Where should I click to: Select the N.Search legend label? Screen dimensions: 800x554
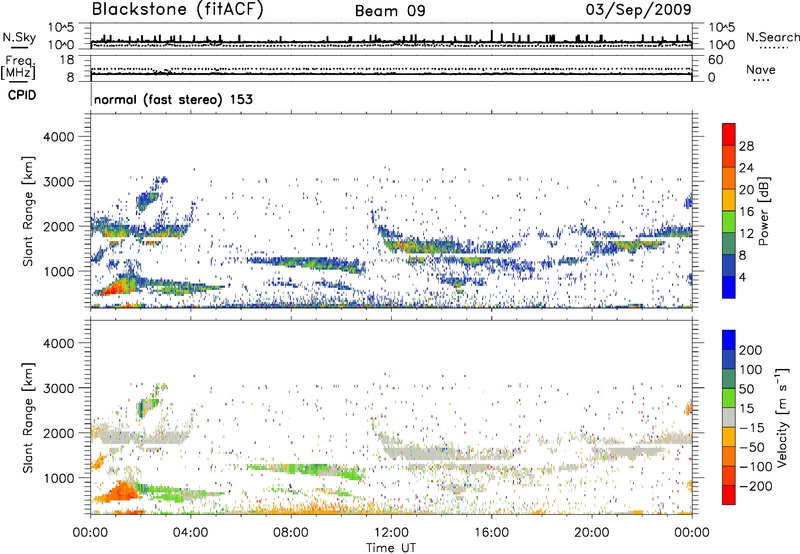tap(772, 37)
